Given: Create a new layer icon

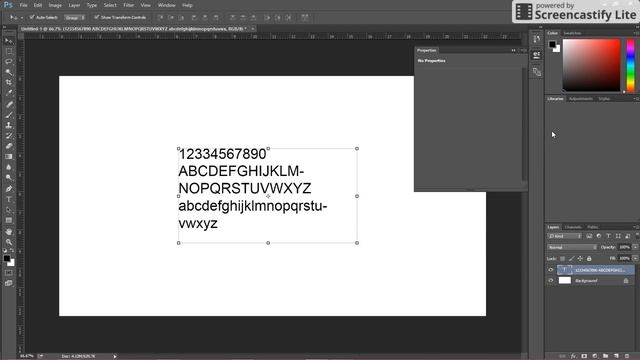Looking at the screenshot, I should point(616,356).
